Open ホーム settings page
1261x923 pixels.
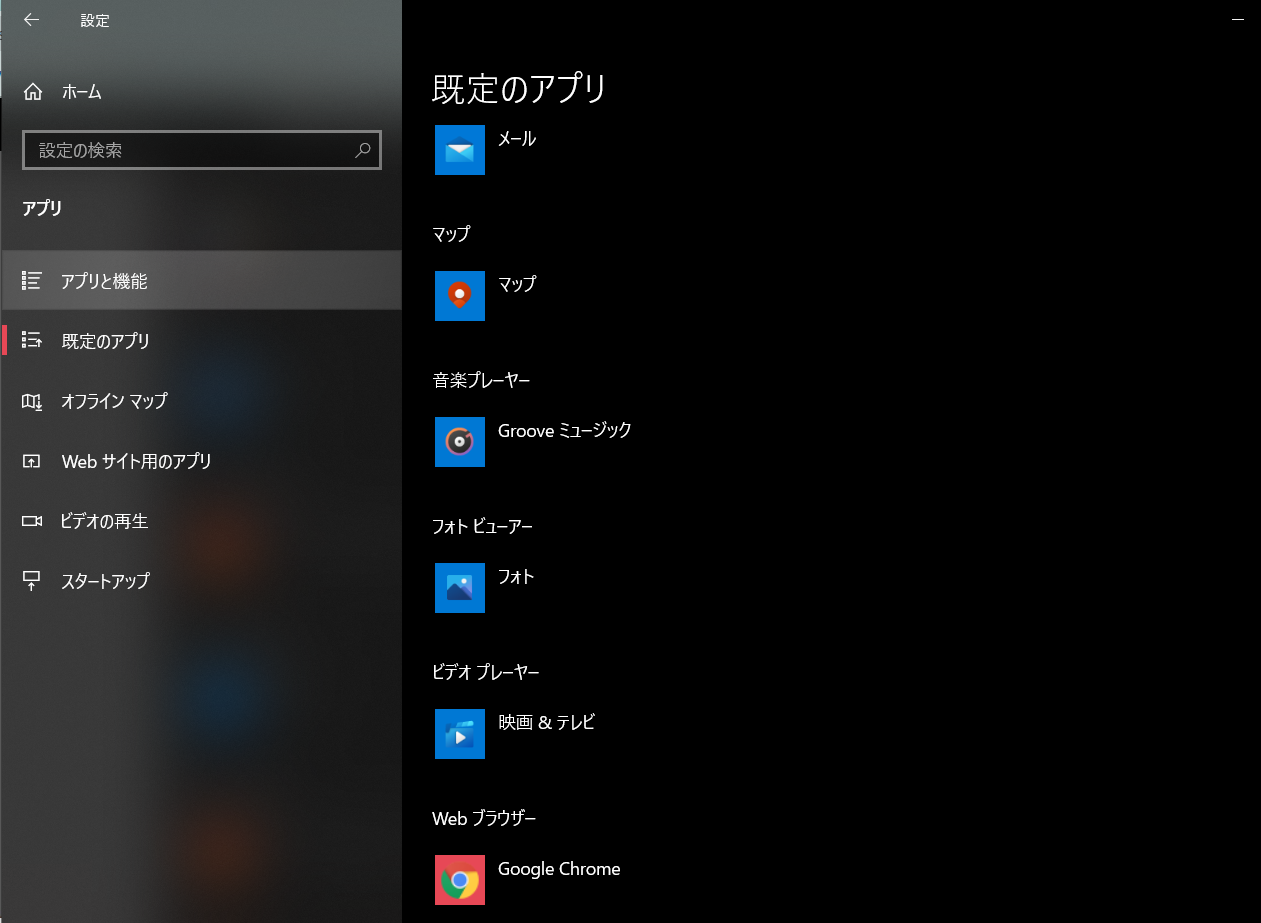click(x=201, y=92)
